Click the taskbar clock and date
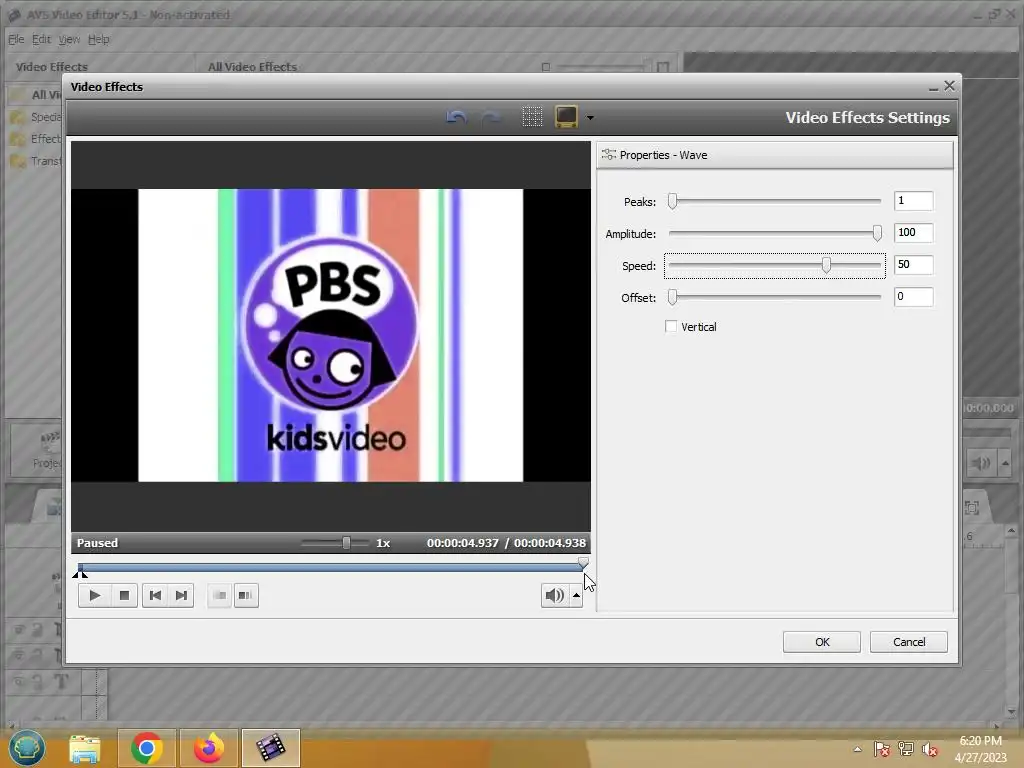This screenshot has height=768, width=1024. pyautogui.click(x=981, y=749)
